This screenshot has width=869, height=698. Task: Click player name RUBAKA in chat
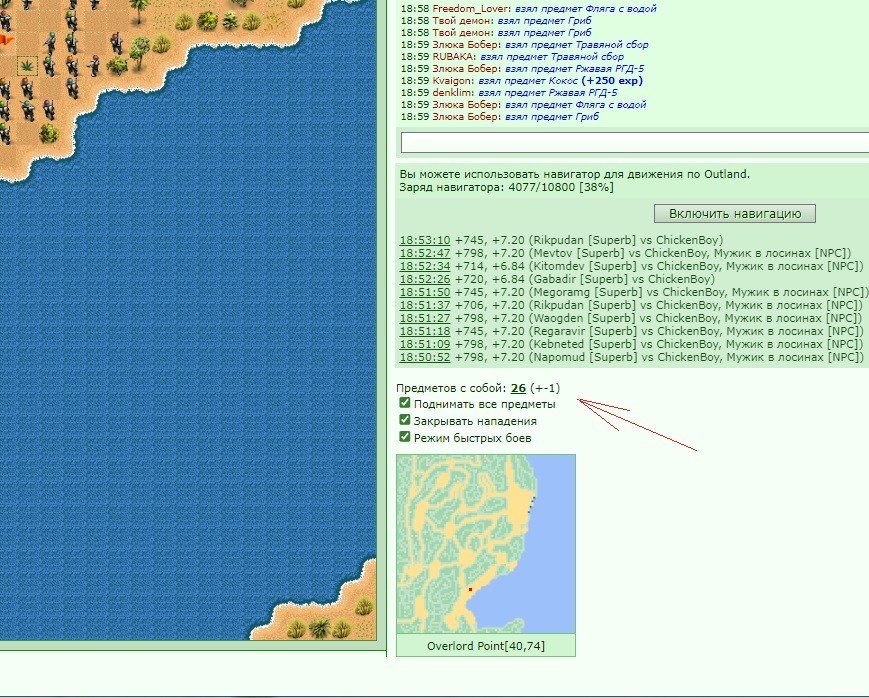[454, 57]
